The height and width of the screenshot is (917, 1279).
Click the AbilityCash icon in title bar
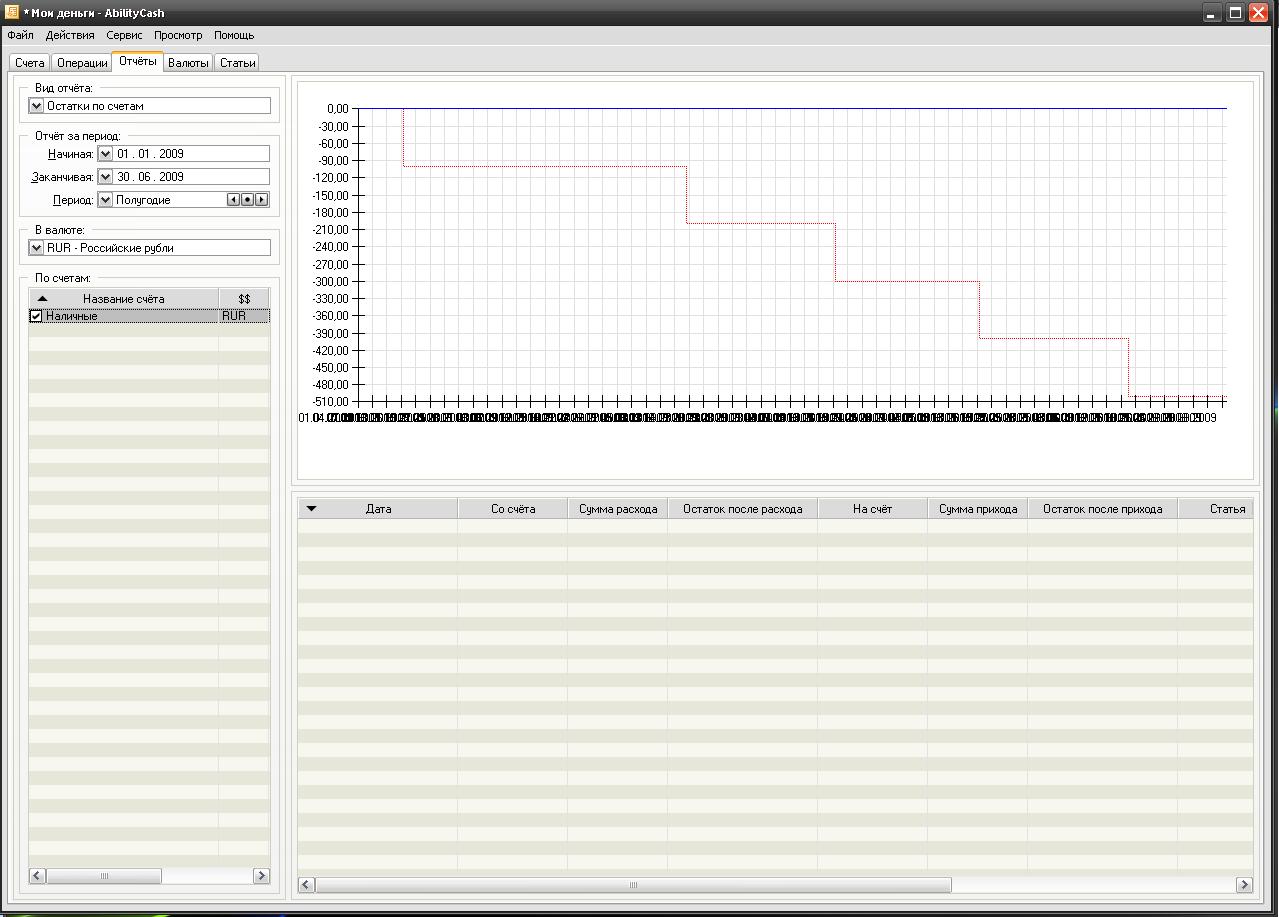point(12,13)
